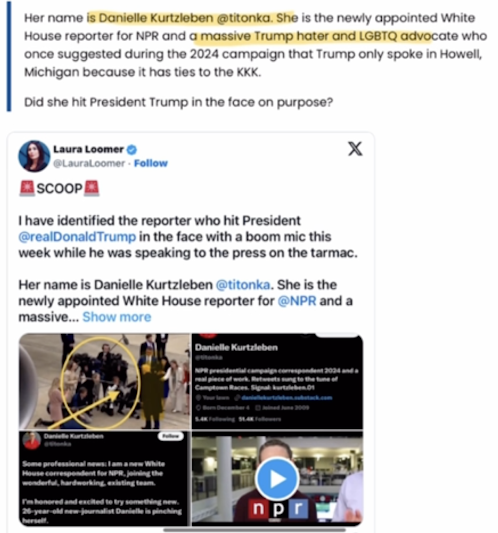
Task: Open Danielle Kurtzleben profile bio screenshot
Action: click(x=277, y=381)
